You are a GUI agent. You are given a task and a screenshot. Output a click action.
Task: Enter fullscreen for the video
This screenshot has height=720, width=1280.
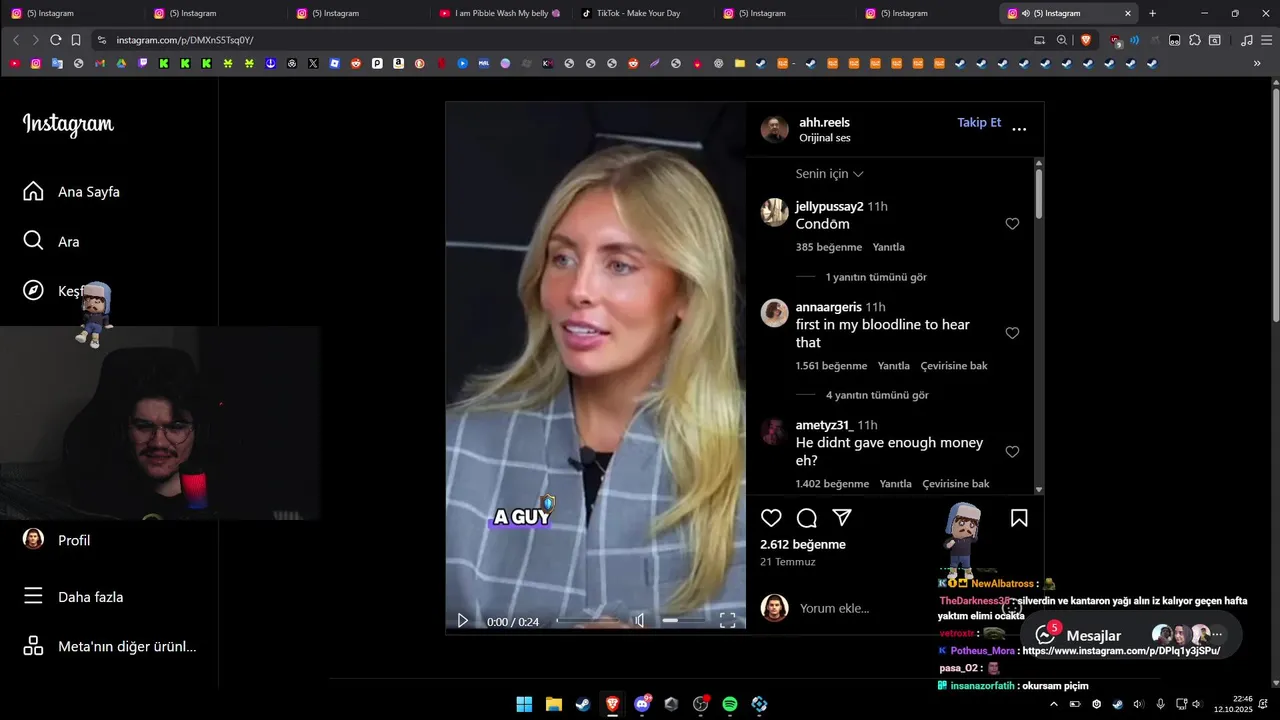727,621
